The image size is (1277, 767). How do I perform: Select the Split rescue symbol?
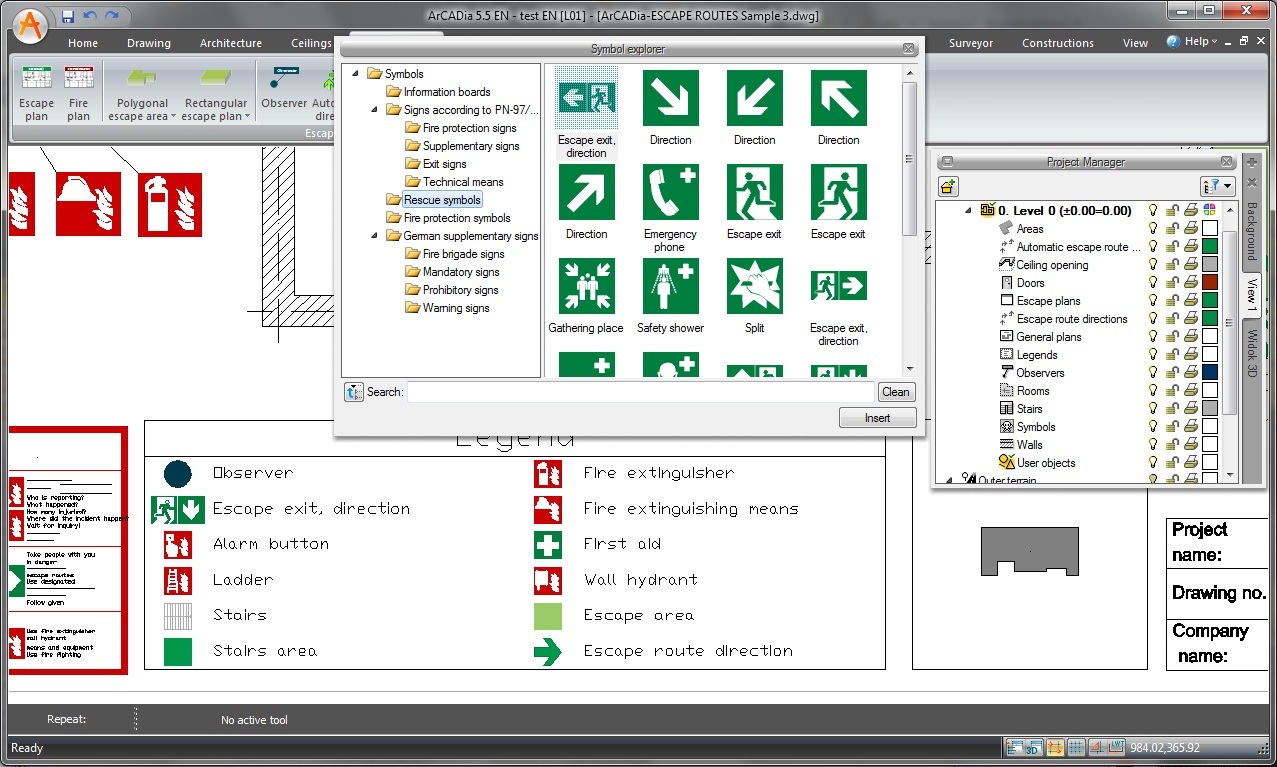click(754, 287)
